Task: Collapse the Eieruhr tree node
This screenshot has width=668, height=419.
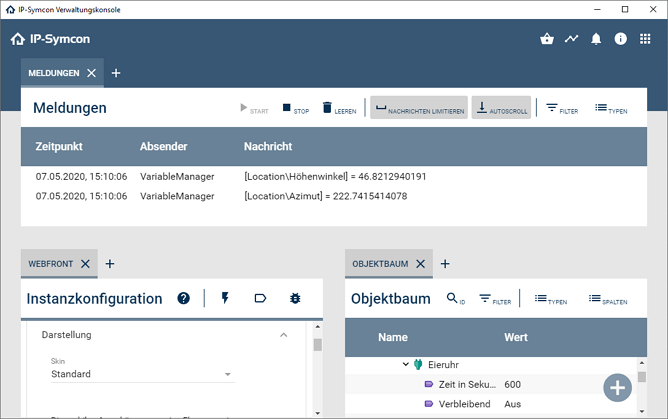Action: 406,365
